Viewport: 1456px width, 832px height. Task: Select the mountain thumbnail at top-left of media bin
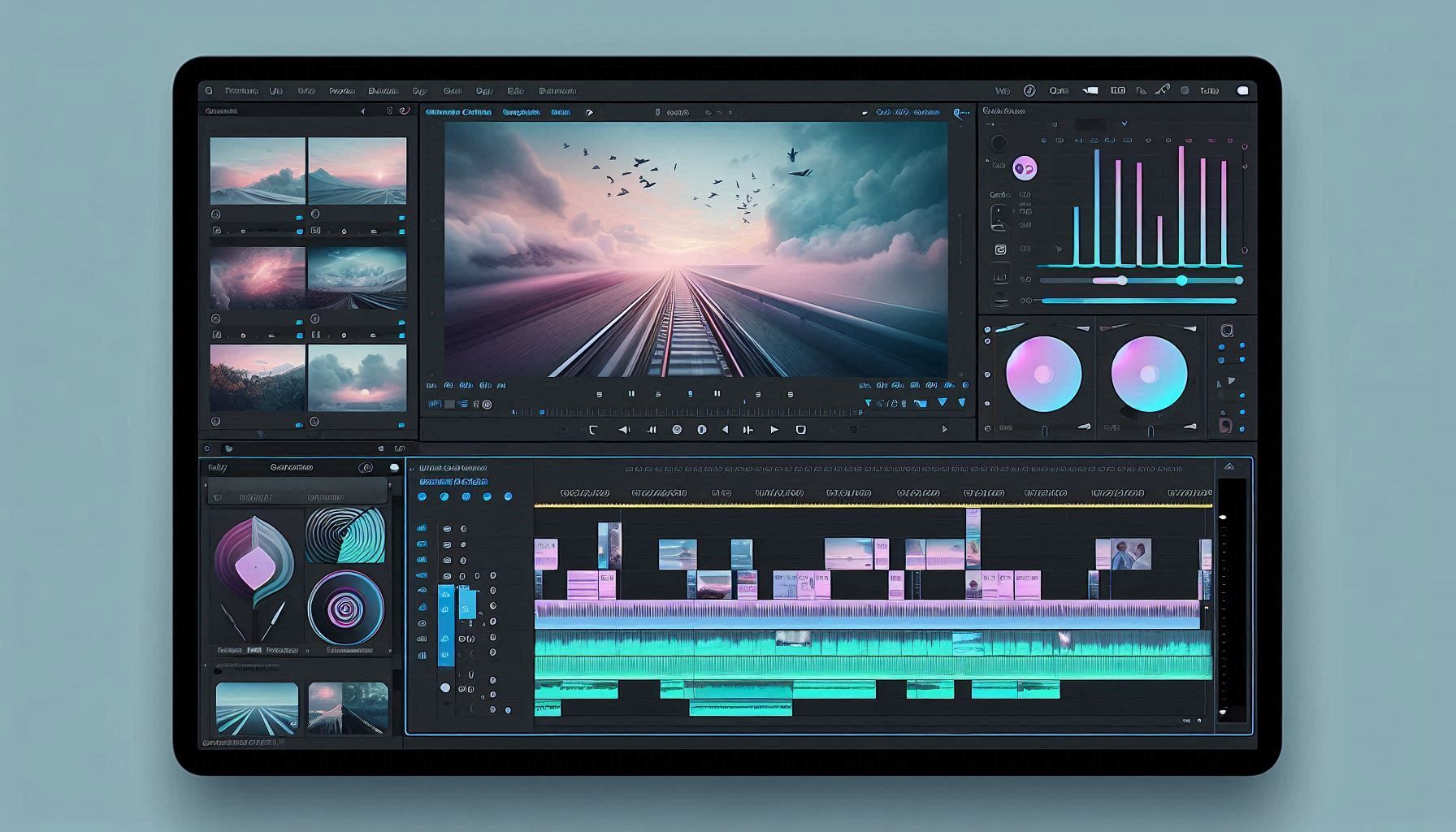258,171
